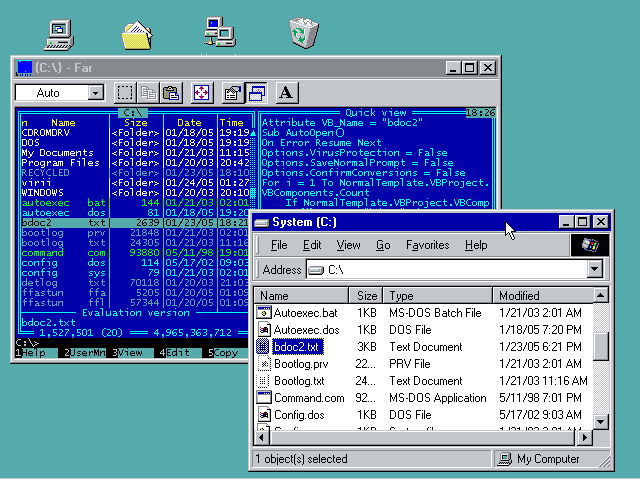
Task: Click the System (C:) title bar drive icon
Action: [x=262, y=222]
